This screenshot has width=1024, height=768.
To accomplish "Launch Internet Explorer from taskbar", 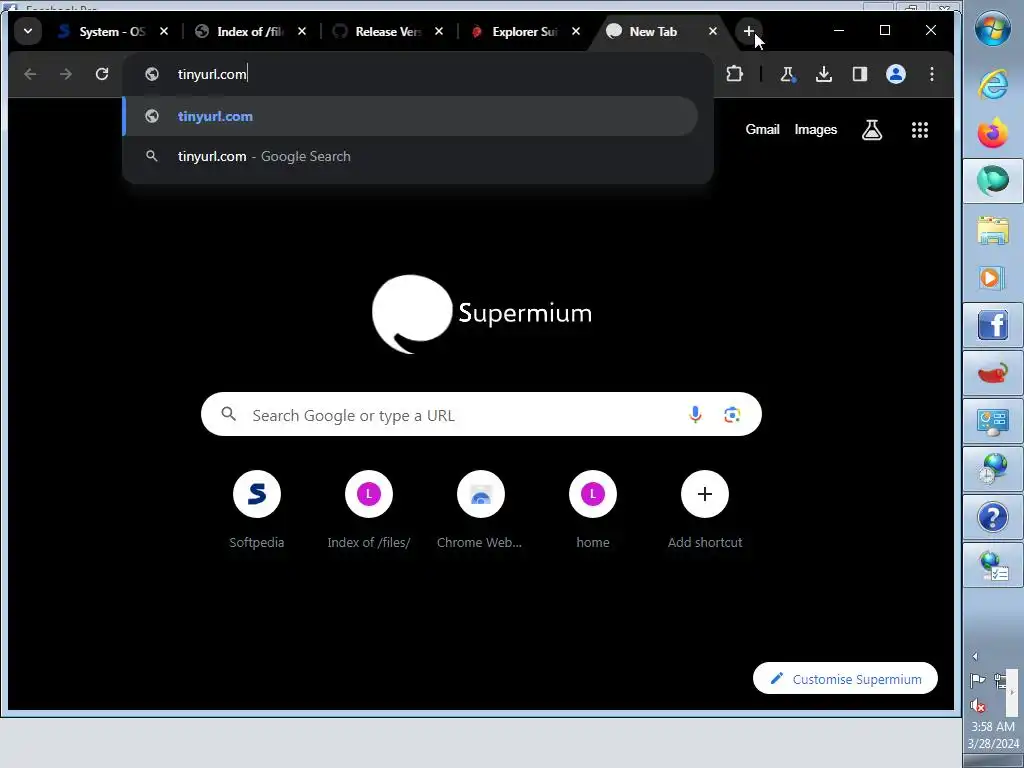I will (993, 86).
